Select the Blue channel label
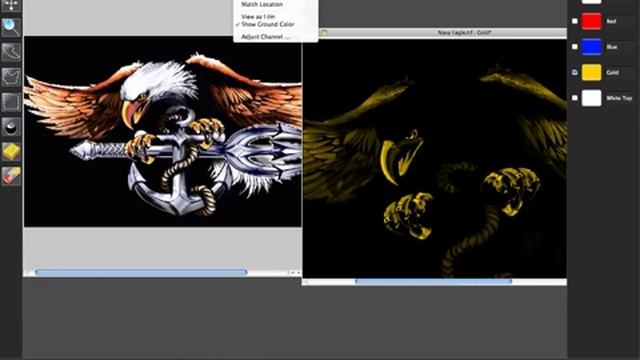Viewport: 640px width, 360px height. click(611, 47)
